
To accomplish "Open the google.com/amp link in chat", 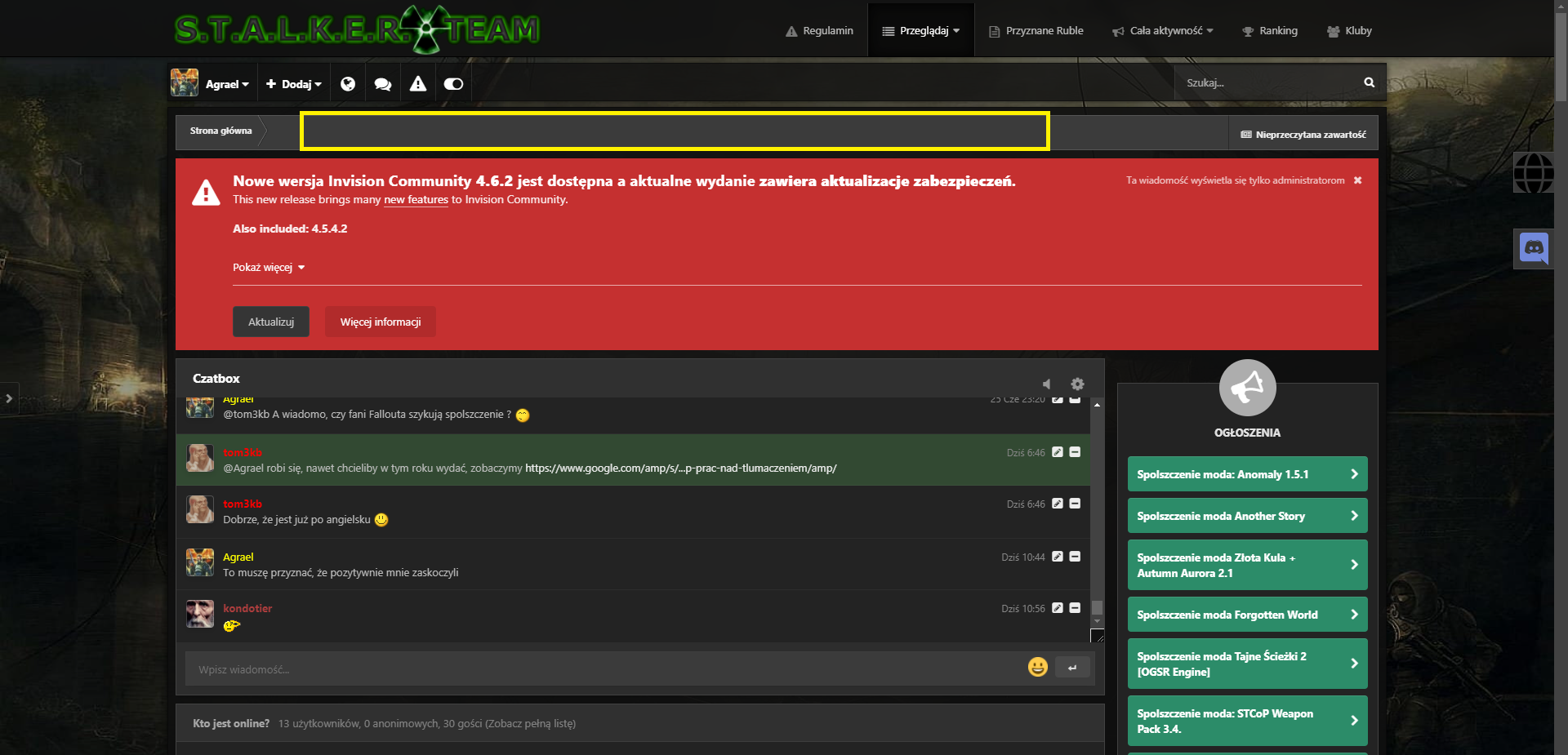I will pyautogui.click(x=681, y=468).
